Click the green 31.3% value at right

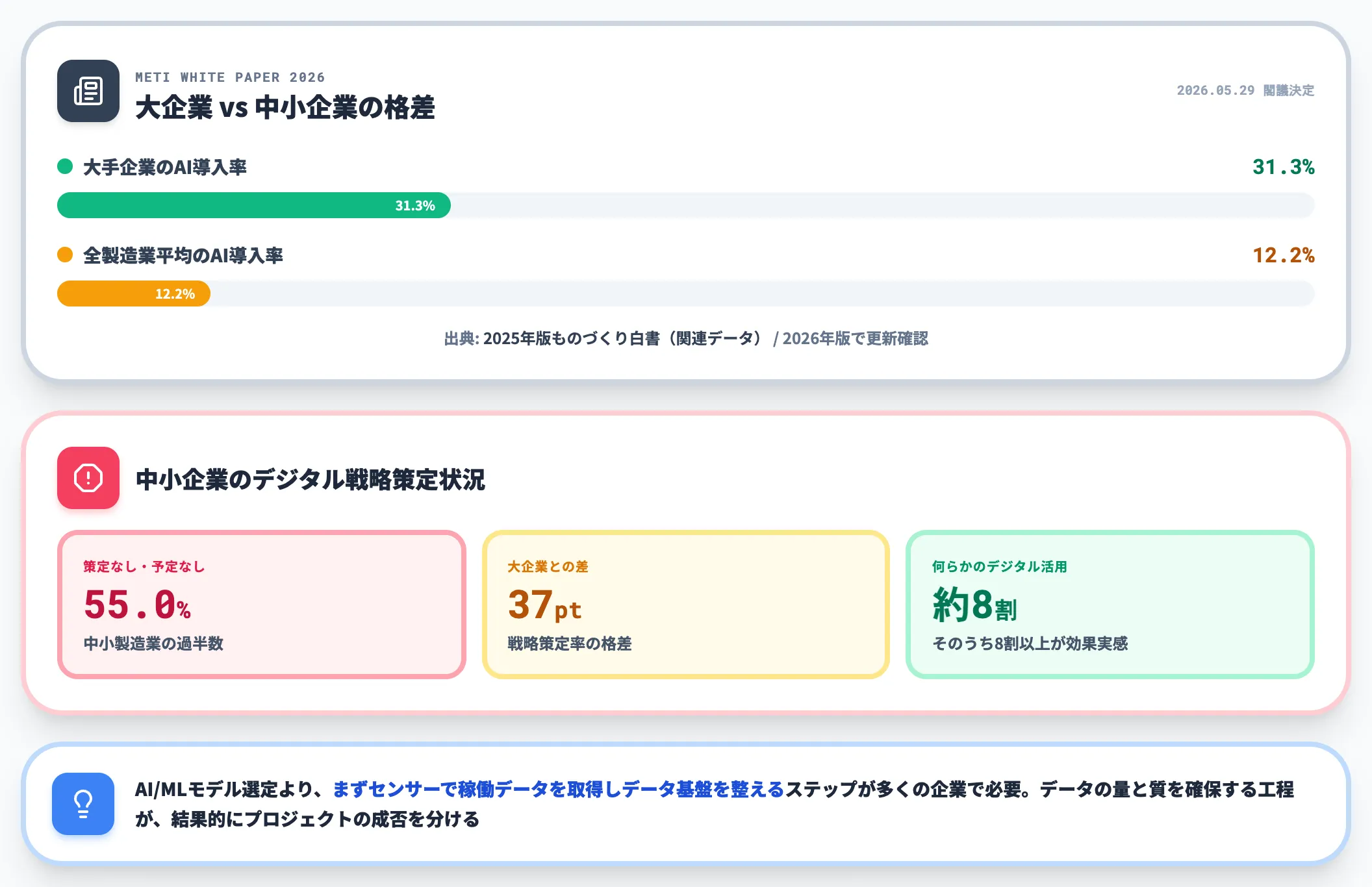[x=1283, y=167]
